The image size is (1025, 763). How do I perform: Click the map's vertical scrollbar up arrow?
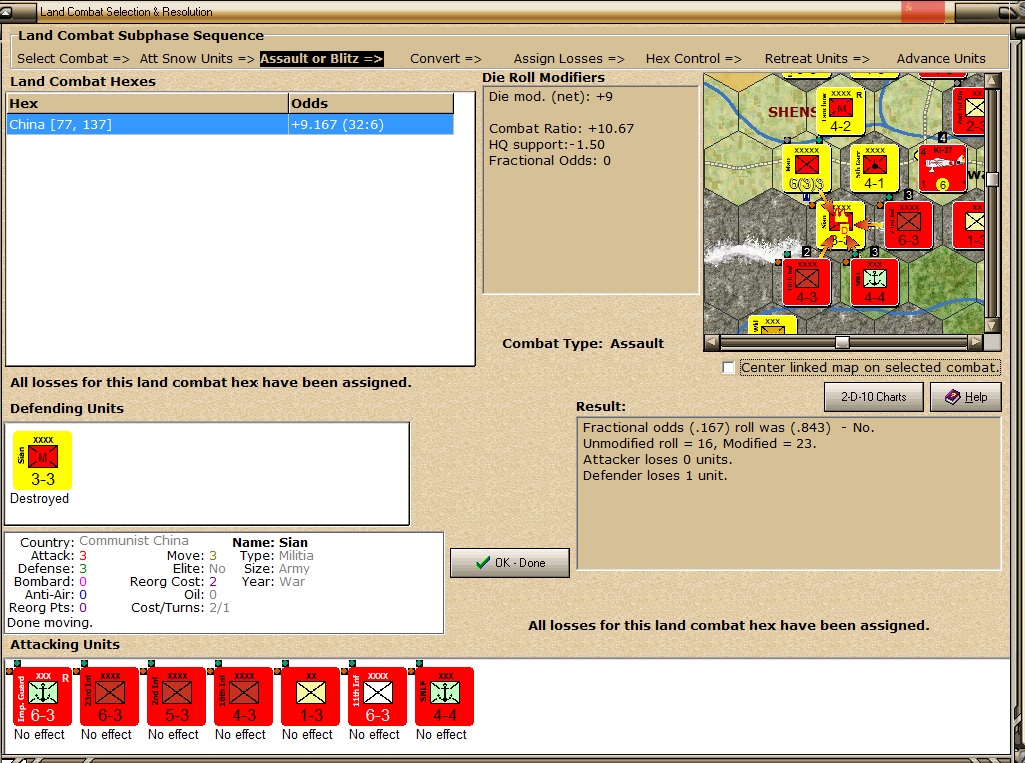coord(992,80)
